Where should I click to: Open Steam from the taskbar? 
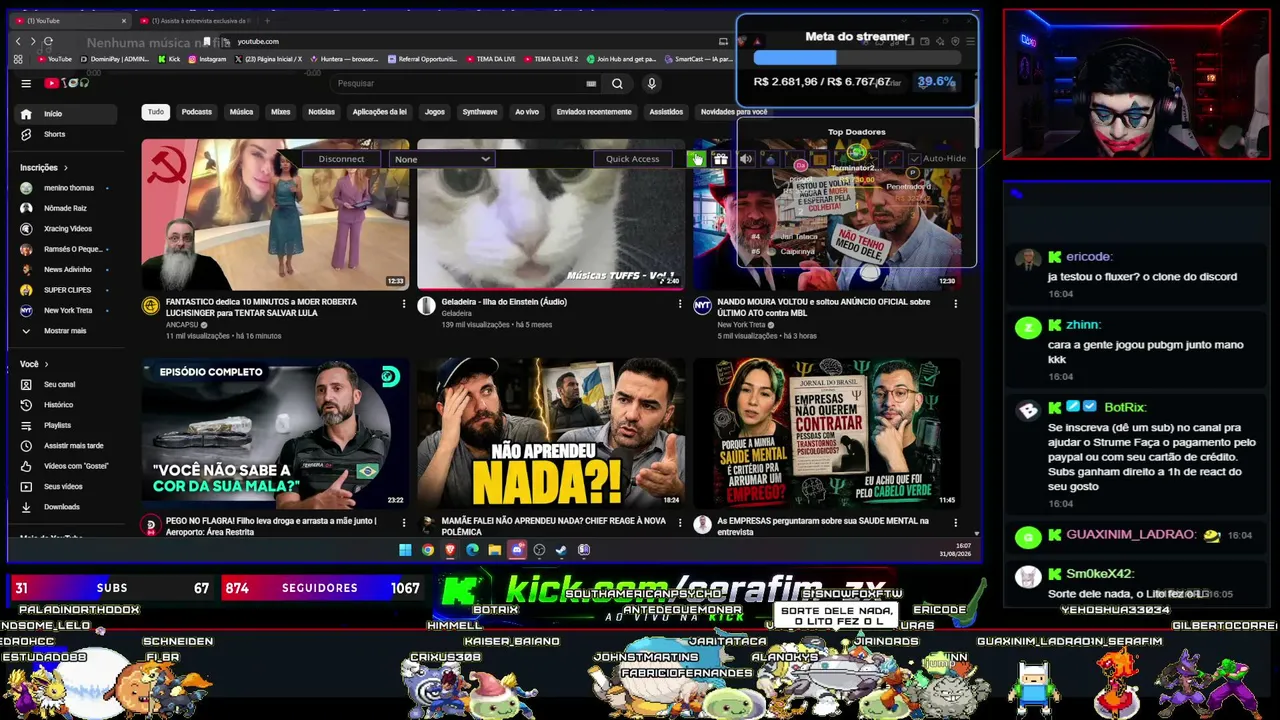(x=561, y=550)
